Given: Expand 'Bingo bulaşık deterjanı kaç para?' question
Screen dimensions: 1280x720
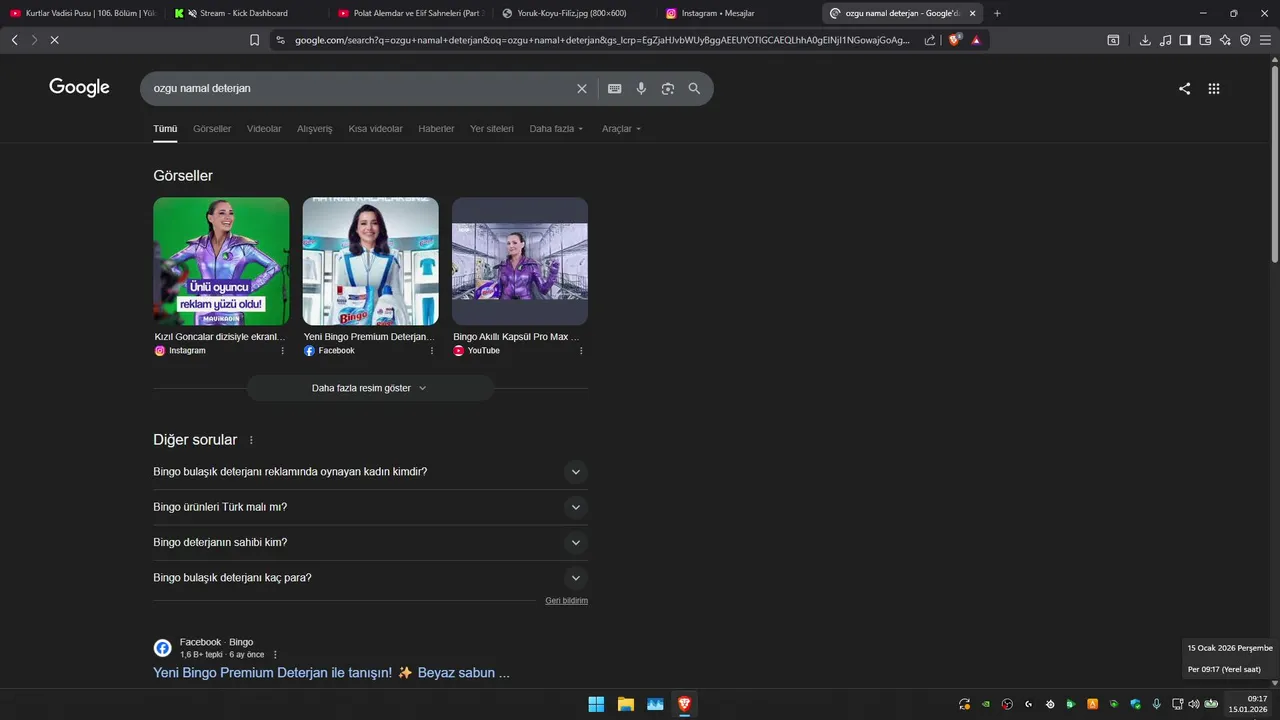Looking at the screenshot, I should [370, 578].
